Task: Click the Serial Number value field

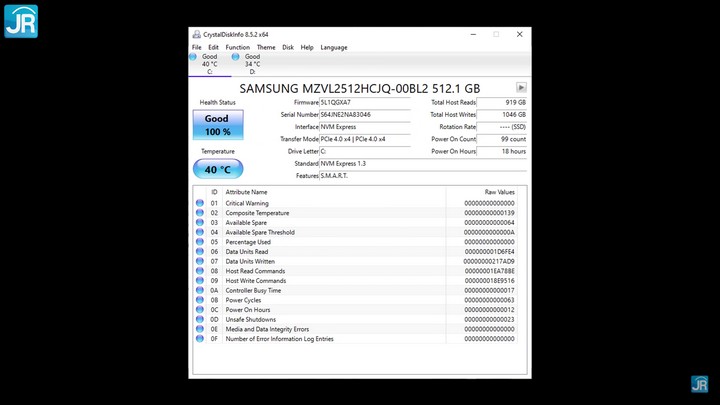Action: coord(365,115)
